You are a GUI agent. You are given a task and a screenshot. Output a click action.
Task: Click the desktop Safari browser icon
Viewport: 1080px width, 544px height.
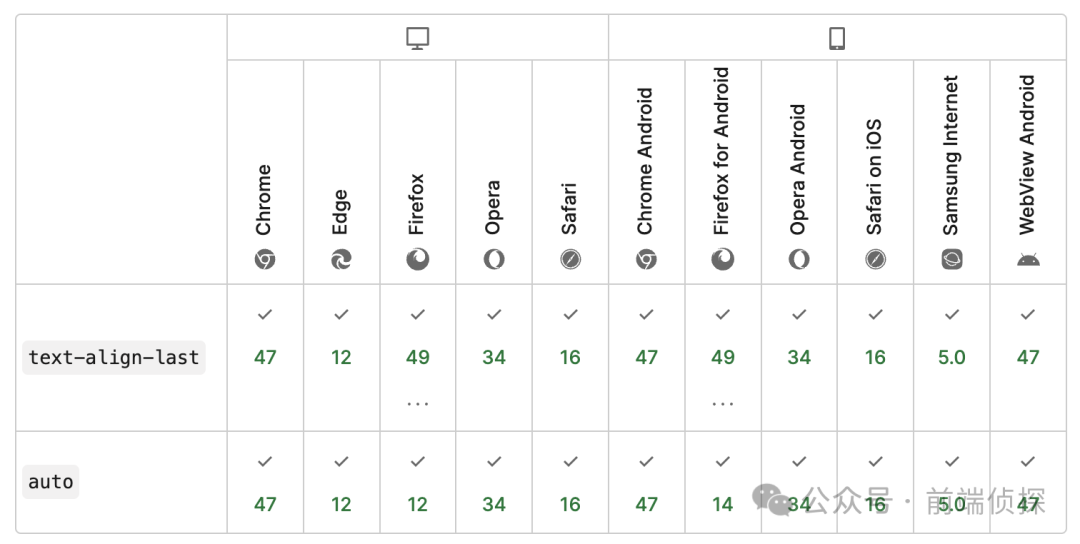pos(570,260)
